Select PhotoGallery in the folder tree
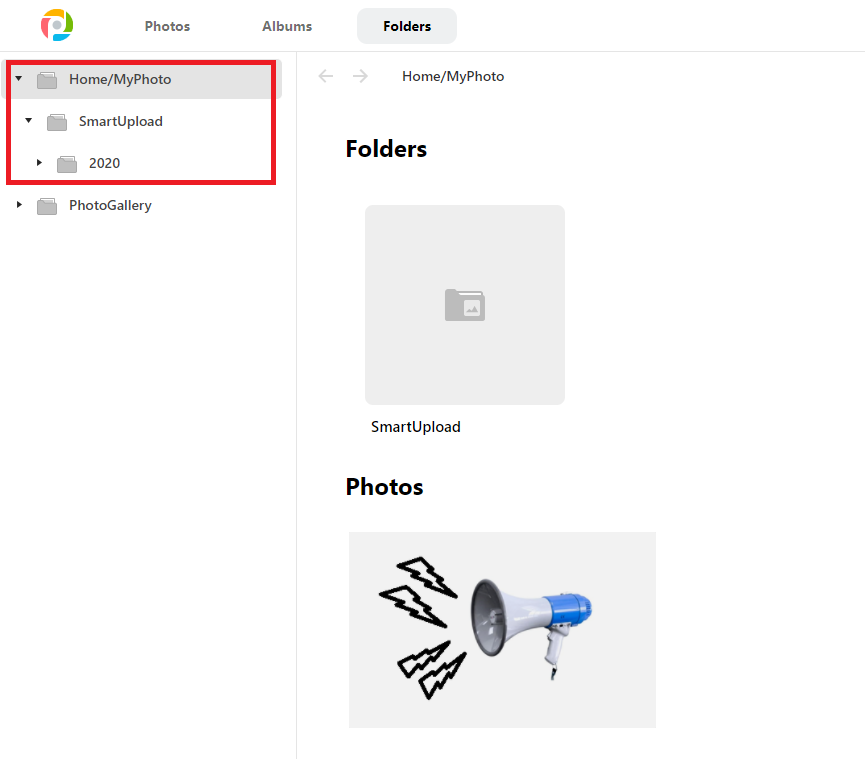Viewport: 865px width, 759px height. [110, 205]
